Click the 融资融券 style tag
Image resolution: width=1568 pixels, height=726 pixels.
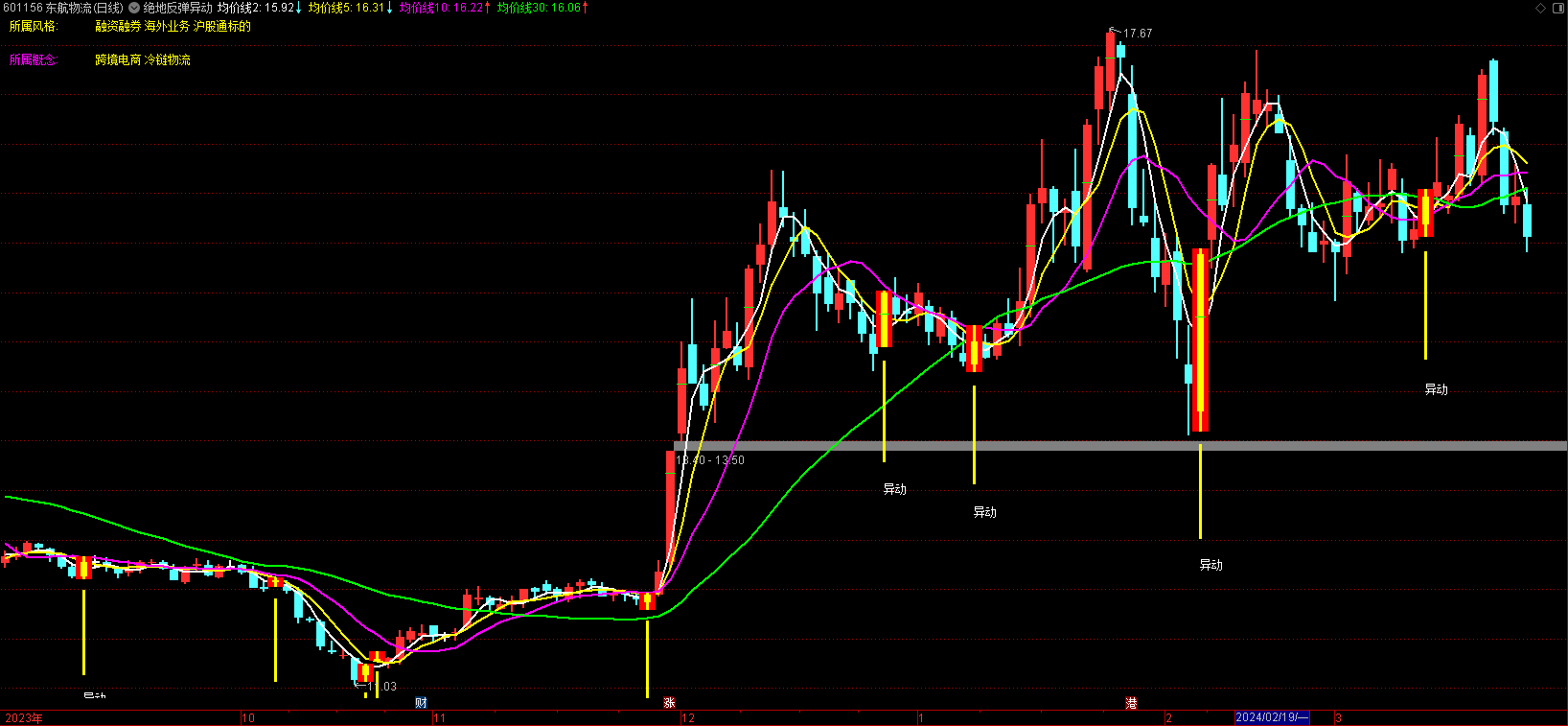(118, 26)
